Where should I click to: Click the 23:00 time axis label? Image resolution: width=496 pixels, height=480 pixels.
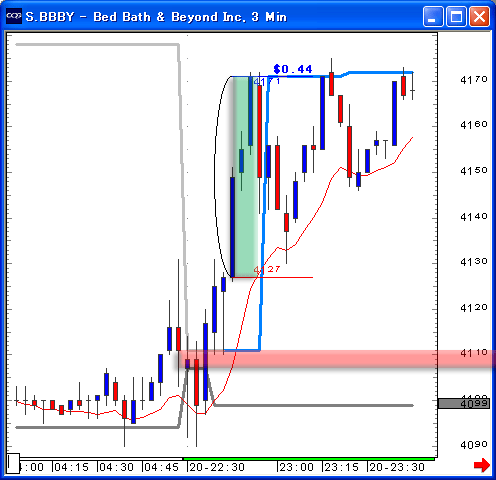pos(296,467)
